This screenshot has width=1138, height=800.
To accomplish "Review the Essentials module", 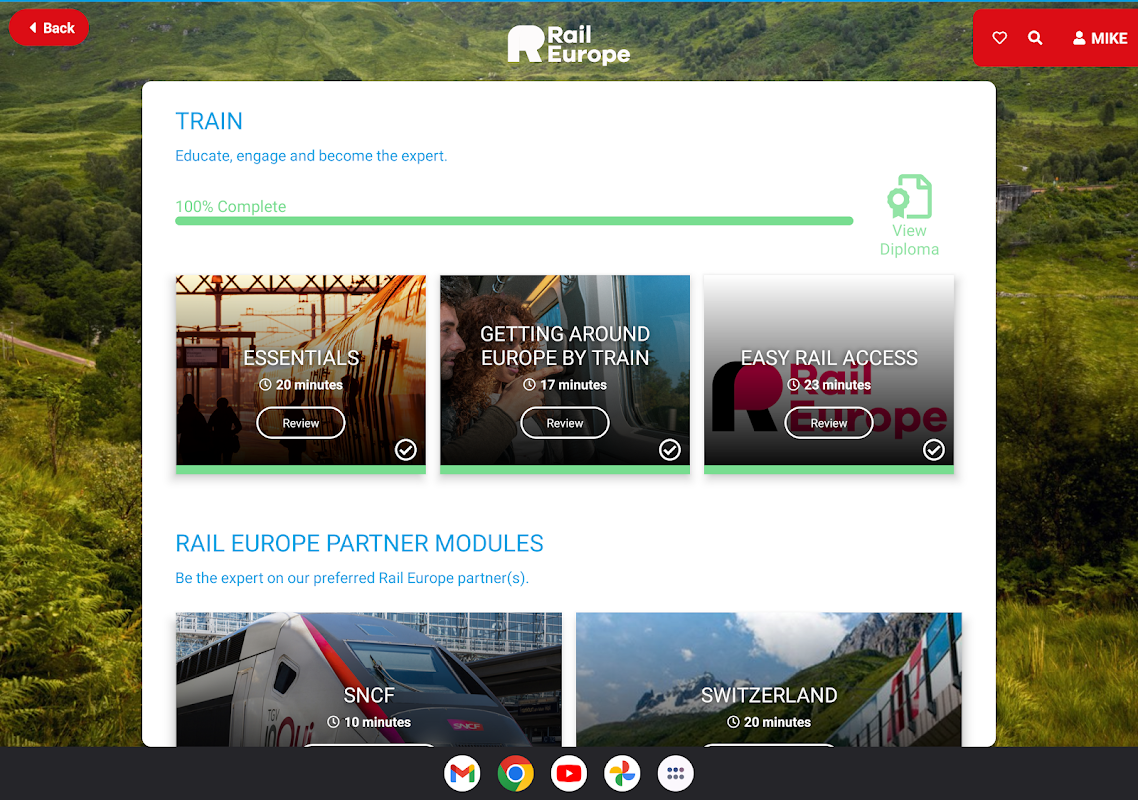I will pyautogui.click(x=300, y=423).
